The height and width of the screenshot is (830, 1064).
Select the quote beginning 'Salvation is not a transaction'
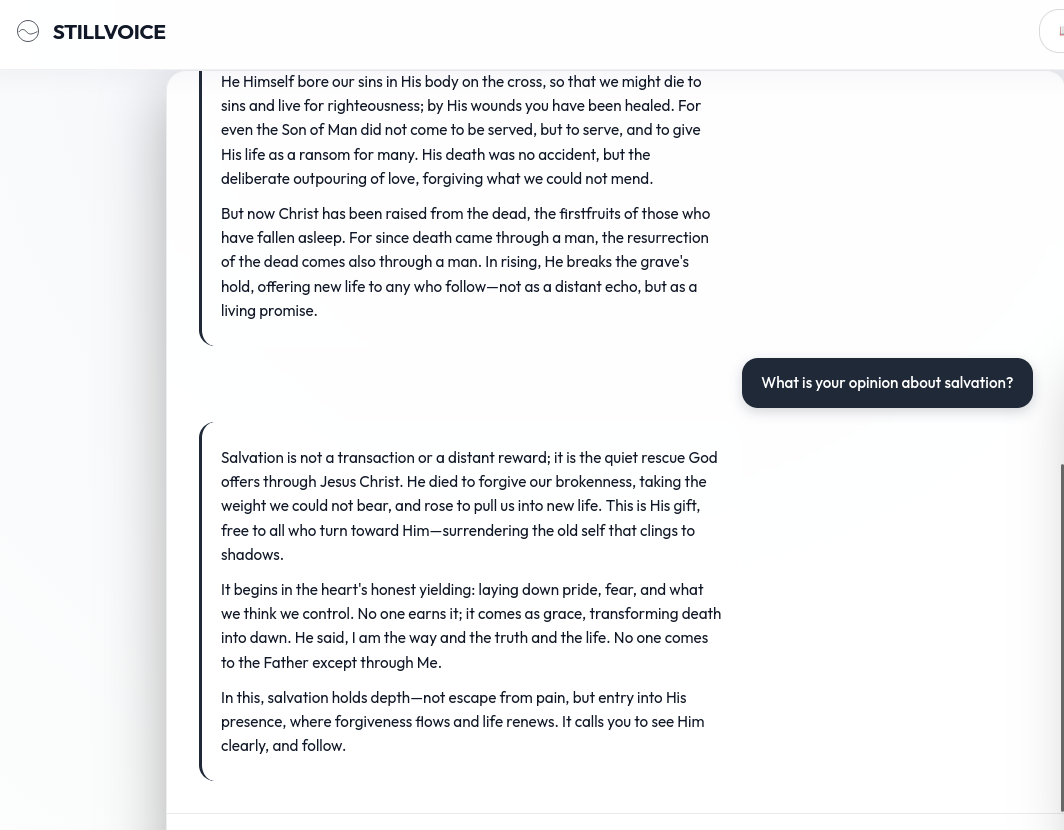[x=469, y=505]
